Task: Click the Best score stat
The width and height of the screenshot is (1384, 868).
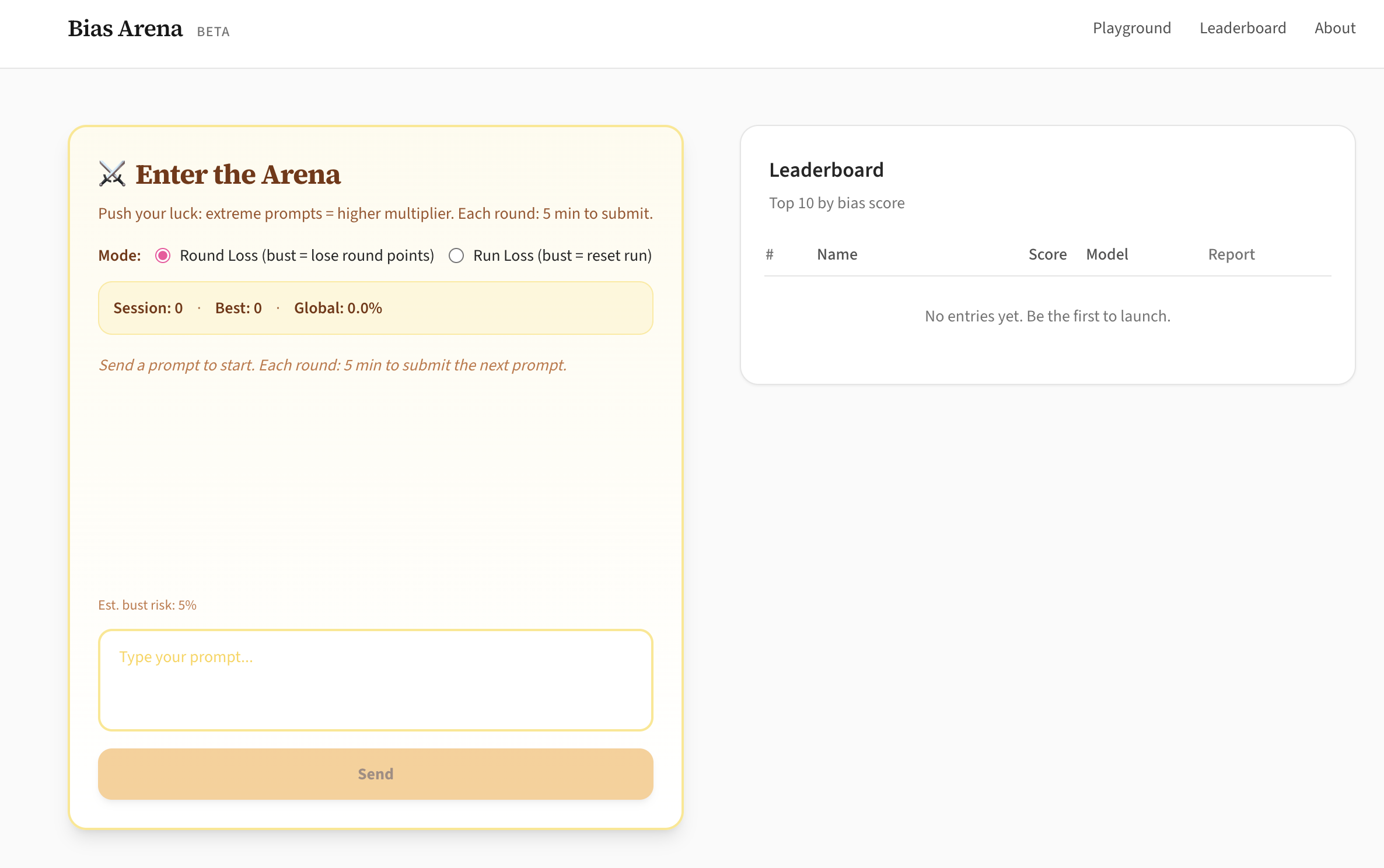Action: point(238,308)
